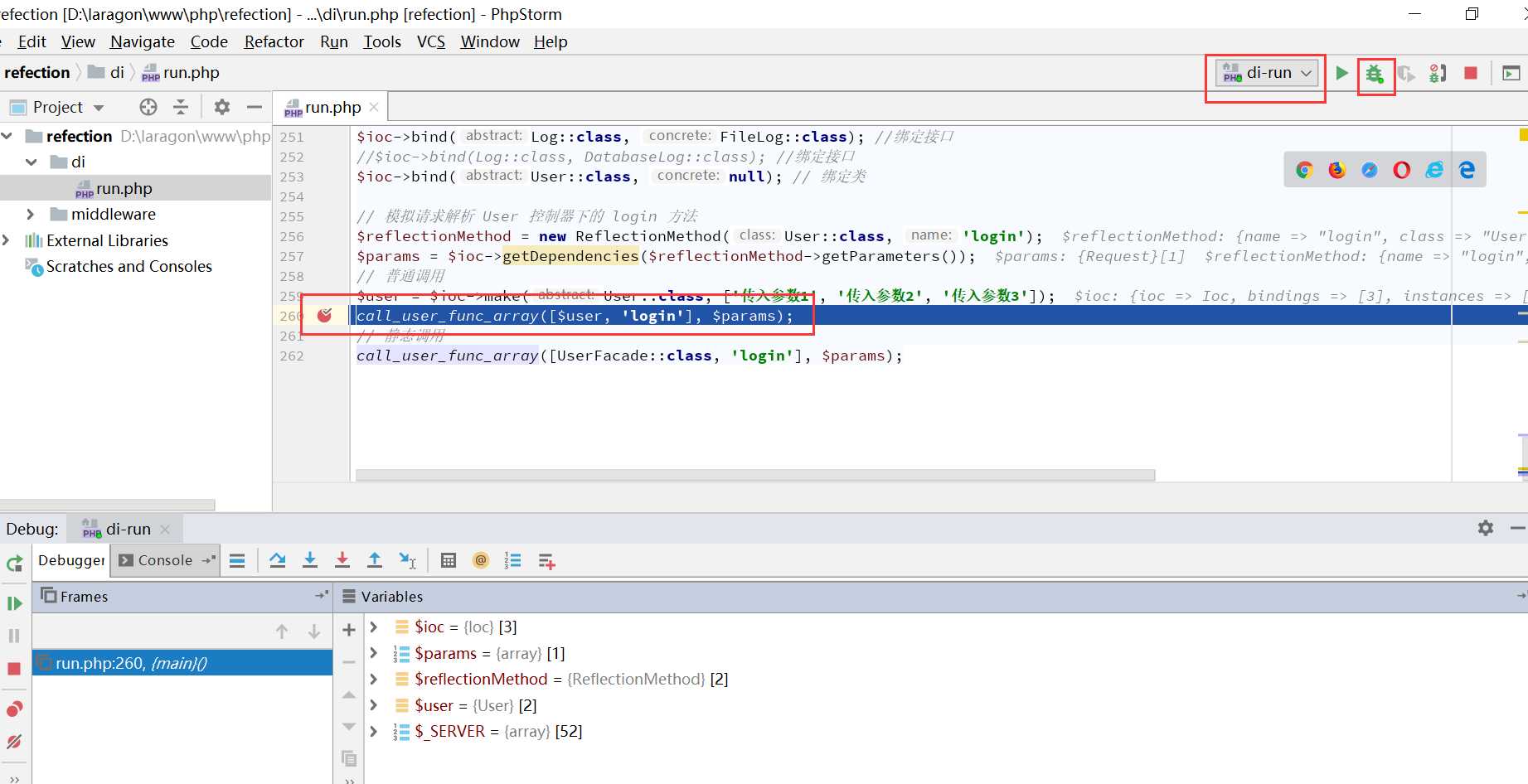Add method to skip list icon
This screenshot has height=784, width=1528.
[x=546, y=561]
